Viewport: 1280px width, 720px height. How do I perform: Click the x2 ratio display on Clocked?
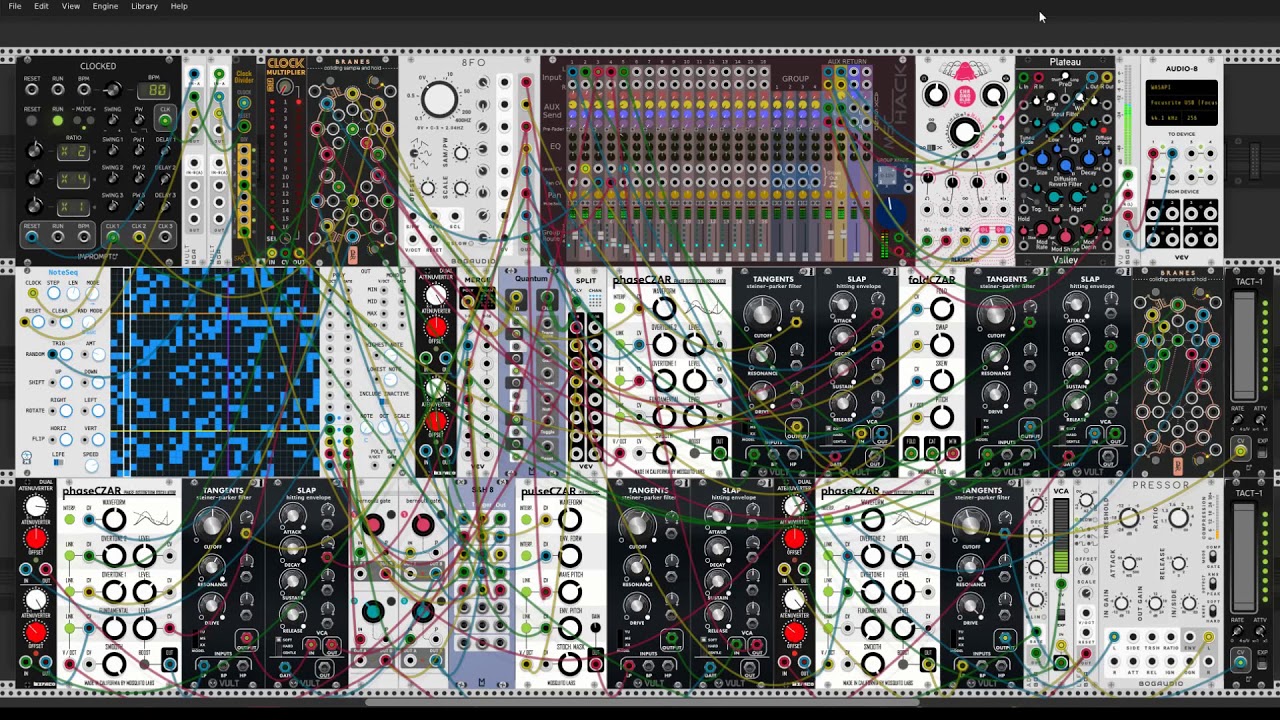tap(72, 151)
